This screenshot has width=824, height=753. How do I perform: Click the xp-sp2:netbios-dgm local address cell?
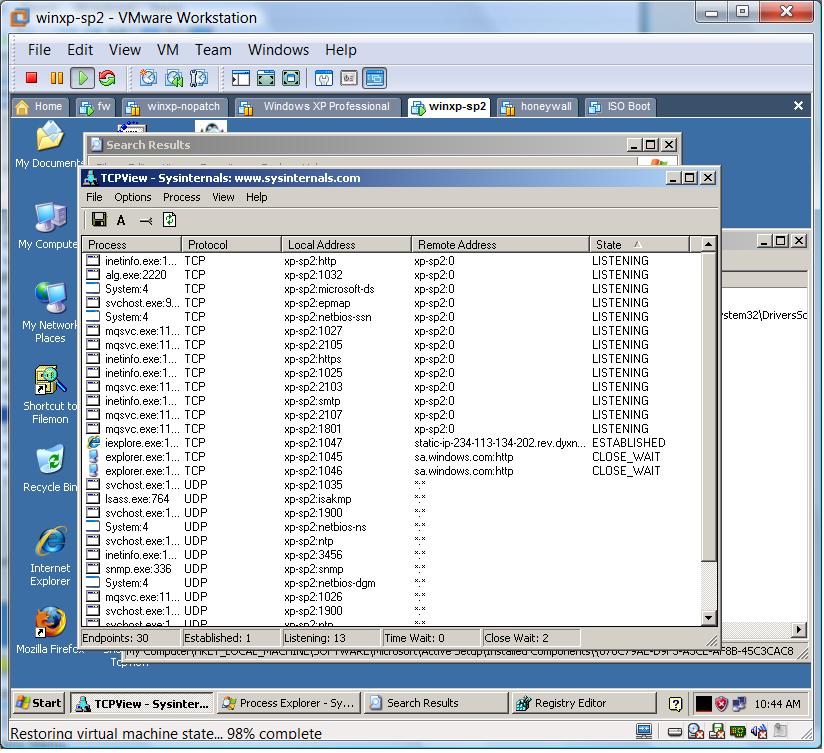[x=329, y=583]
